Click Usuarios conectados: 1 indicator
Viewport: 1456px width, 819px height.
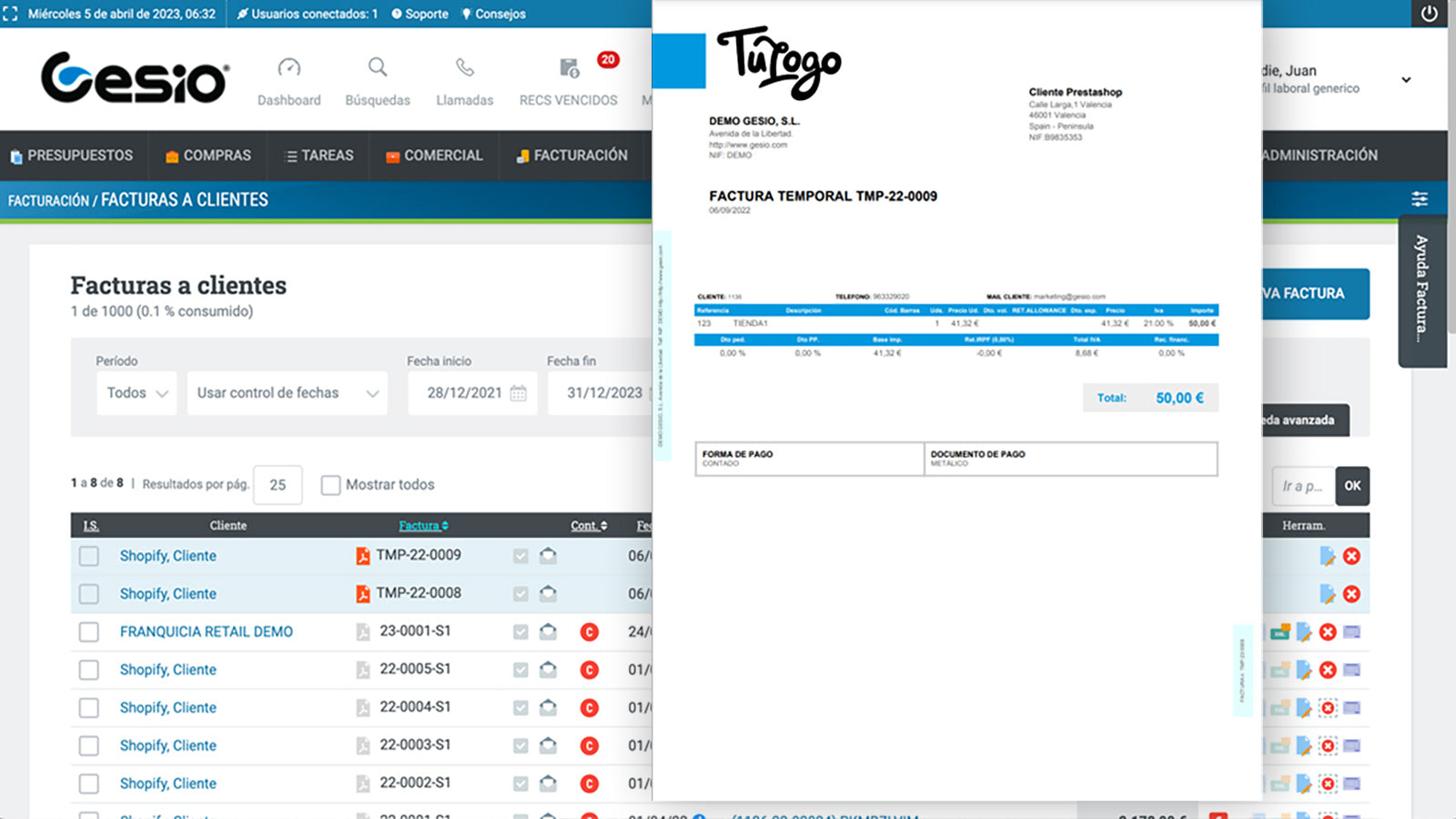308,14
